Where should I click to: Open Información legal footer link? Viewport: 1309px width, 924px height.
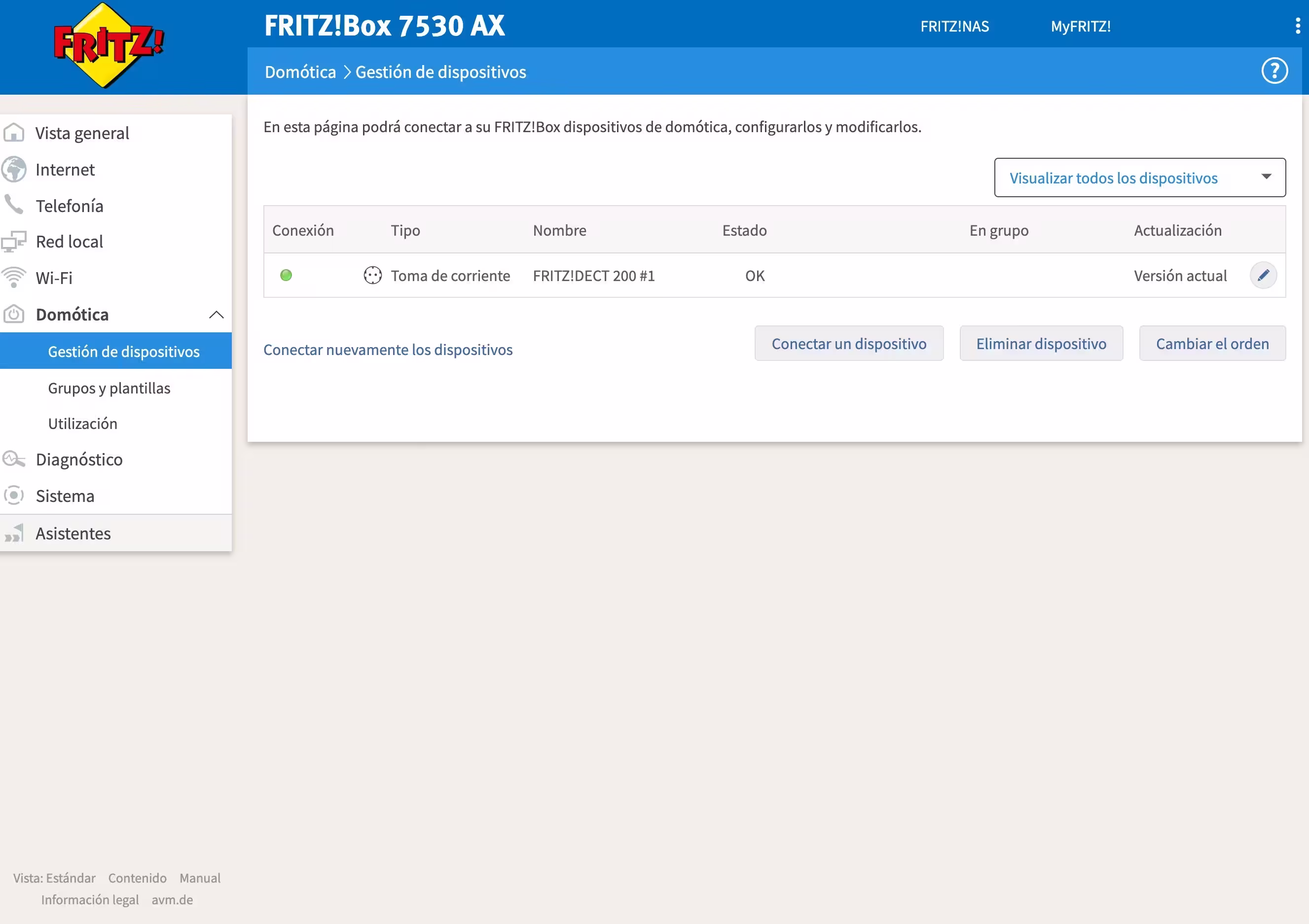(89, 899)
